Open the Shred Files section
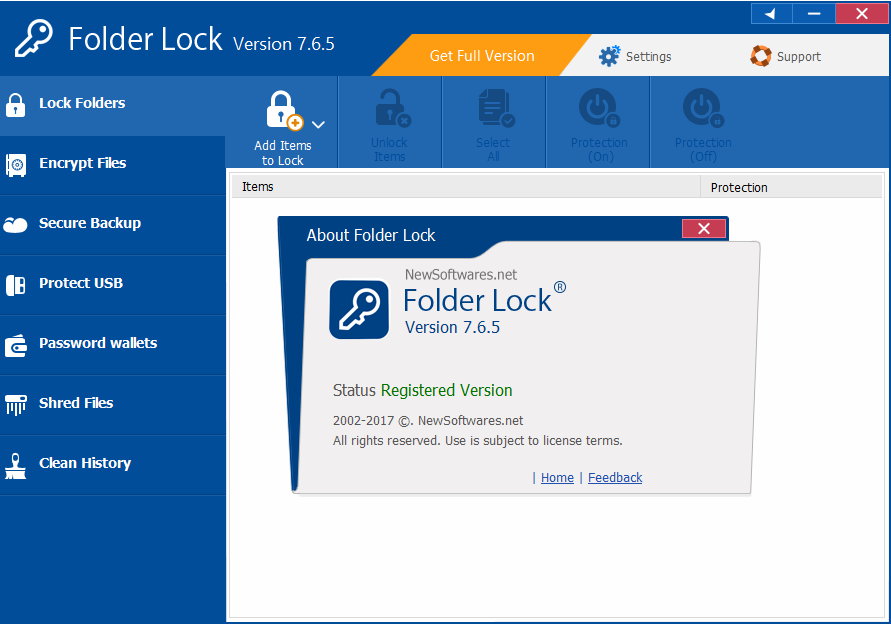The height and width of the screenshot is (625, 891). pos(113,405)
